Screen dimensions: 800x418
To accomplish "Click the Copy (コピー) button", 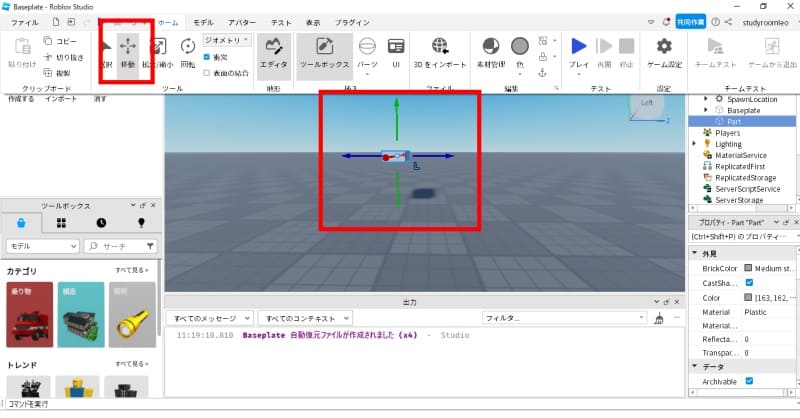I will pos(60,41).
